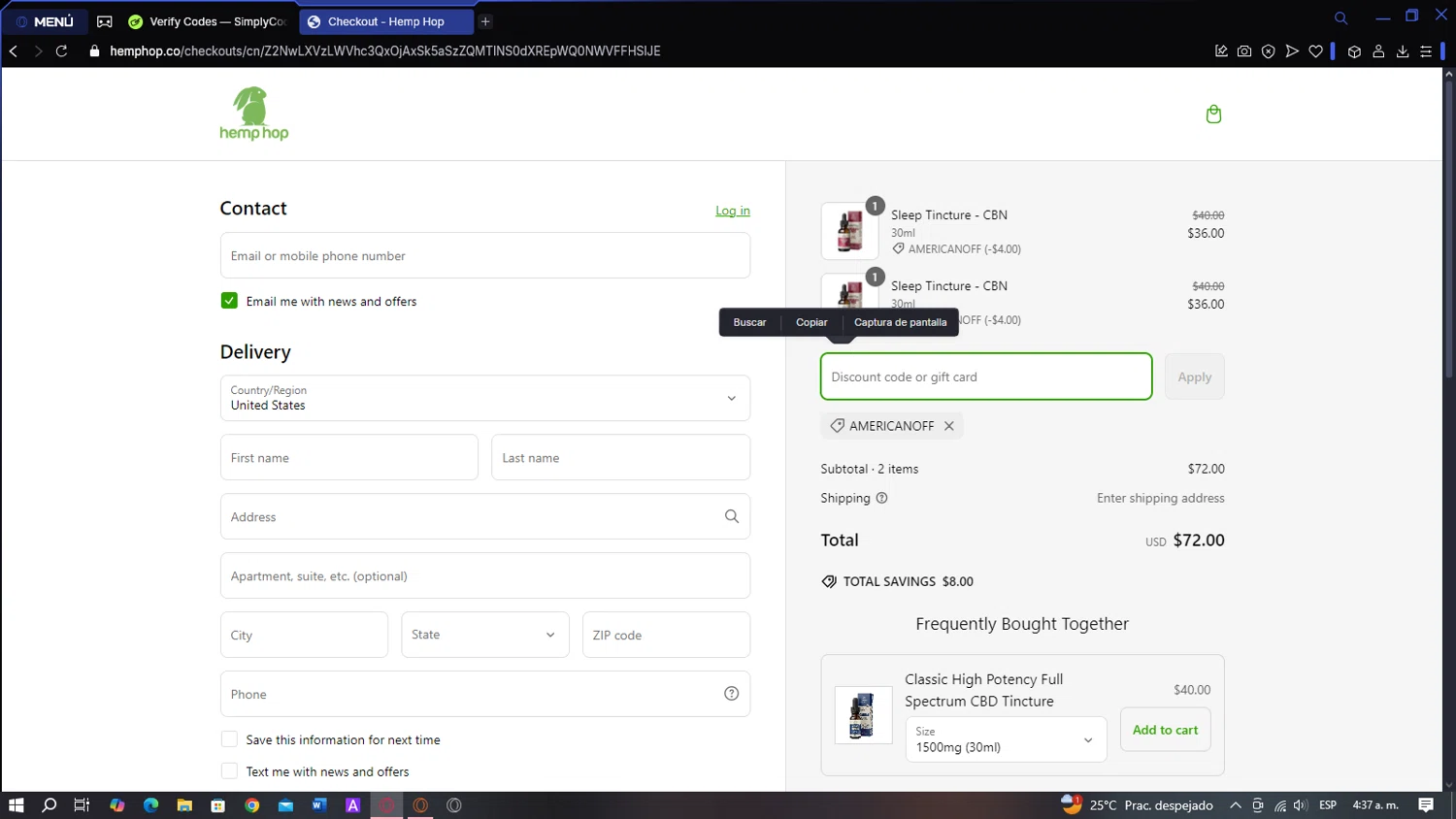This screenshot has width=1456, height=819.
Task: Click the browser send arrow icon
Action: pyautogui.click(x=1292, y=51)
